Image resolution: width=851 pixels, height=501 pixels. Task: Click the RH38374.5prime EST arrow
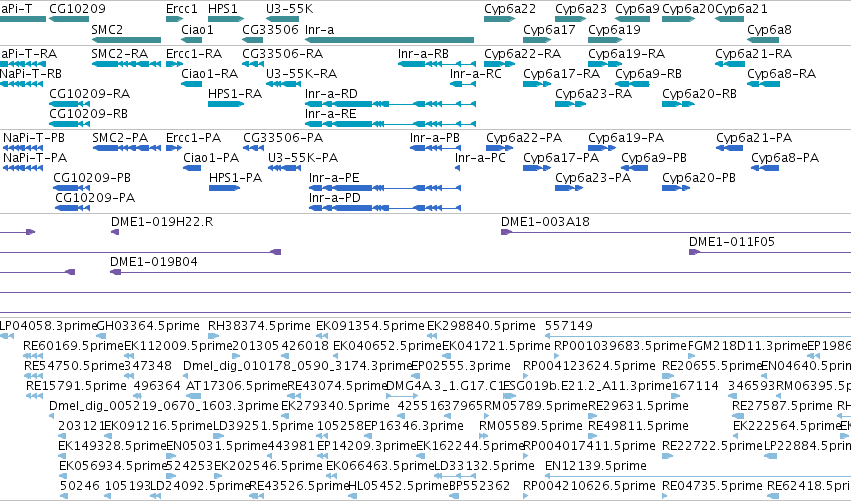213,337
